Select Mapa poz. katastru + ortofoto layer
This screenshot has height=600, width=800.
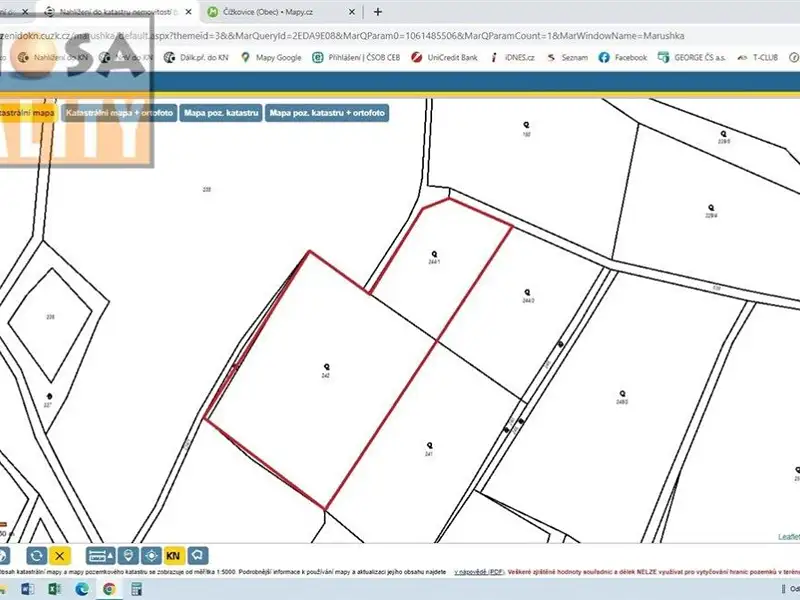click(x=327, y=113)
